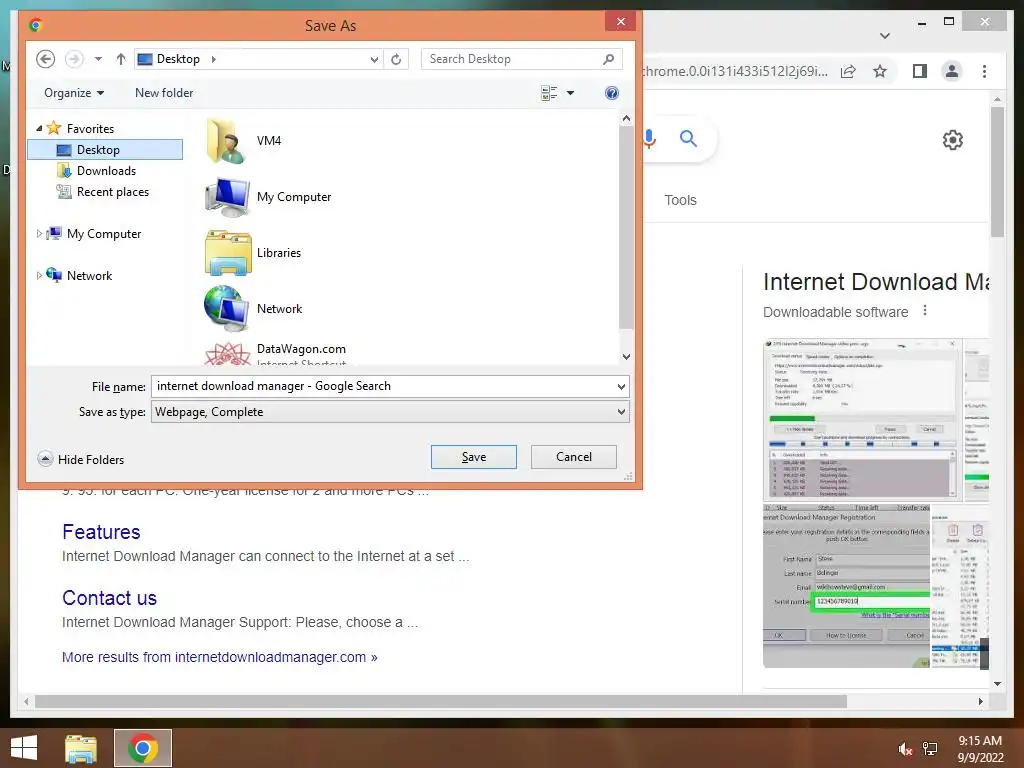Viewport: 1024px width, 768px height.
Task: Change the view layout icon
Action: click(x=549, y=93)
